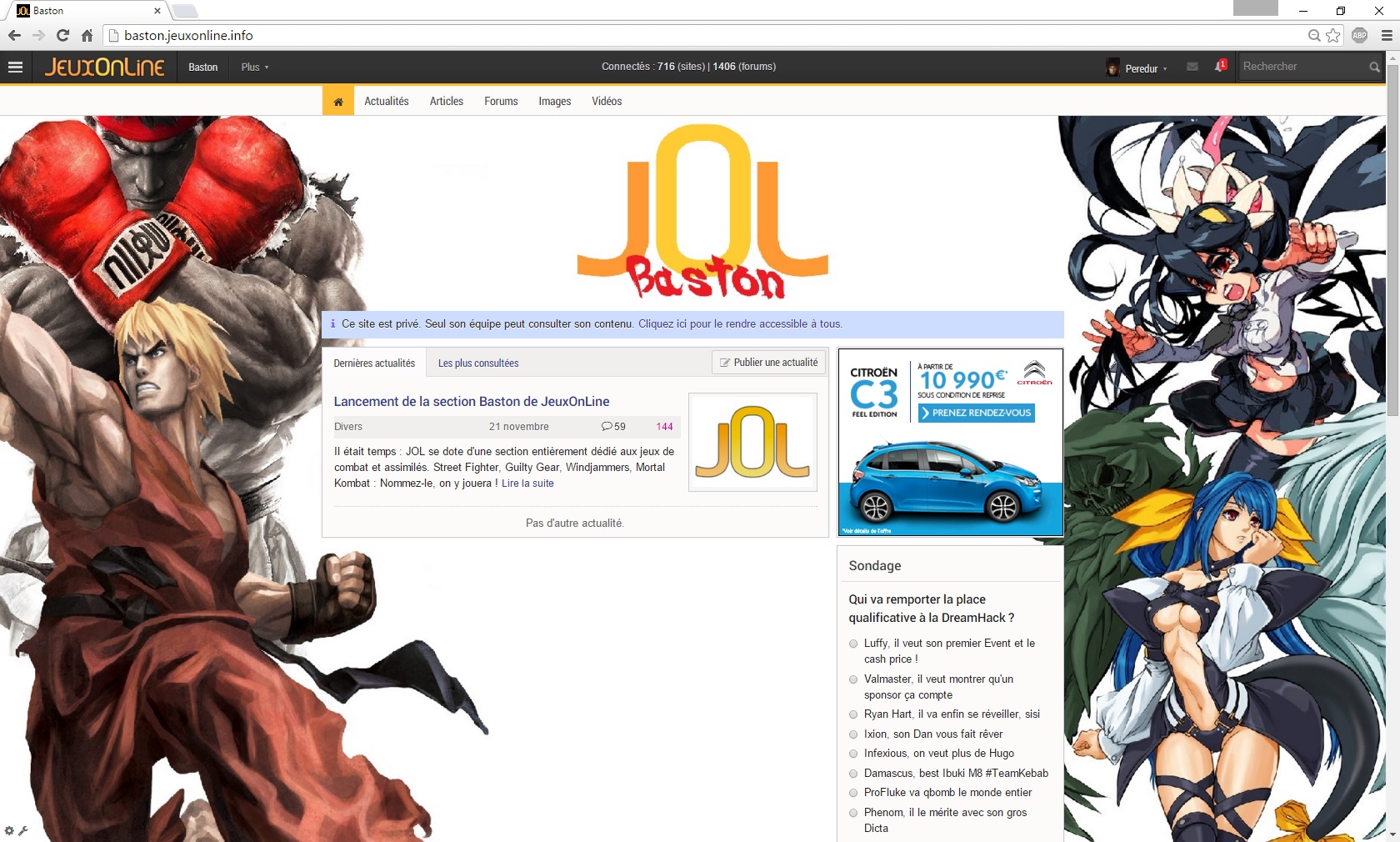Click the 21 novembre date
The width and height of the screenshot is (1400, 842).
(x=519, y=427)
